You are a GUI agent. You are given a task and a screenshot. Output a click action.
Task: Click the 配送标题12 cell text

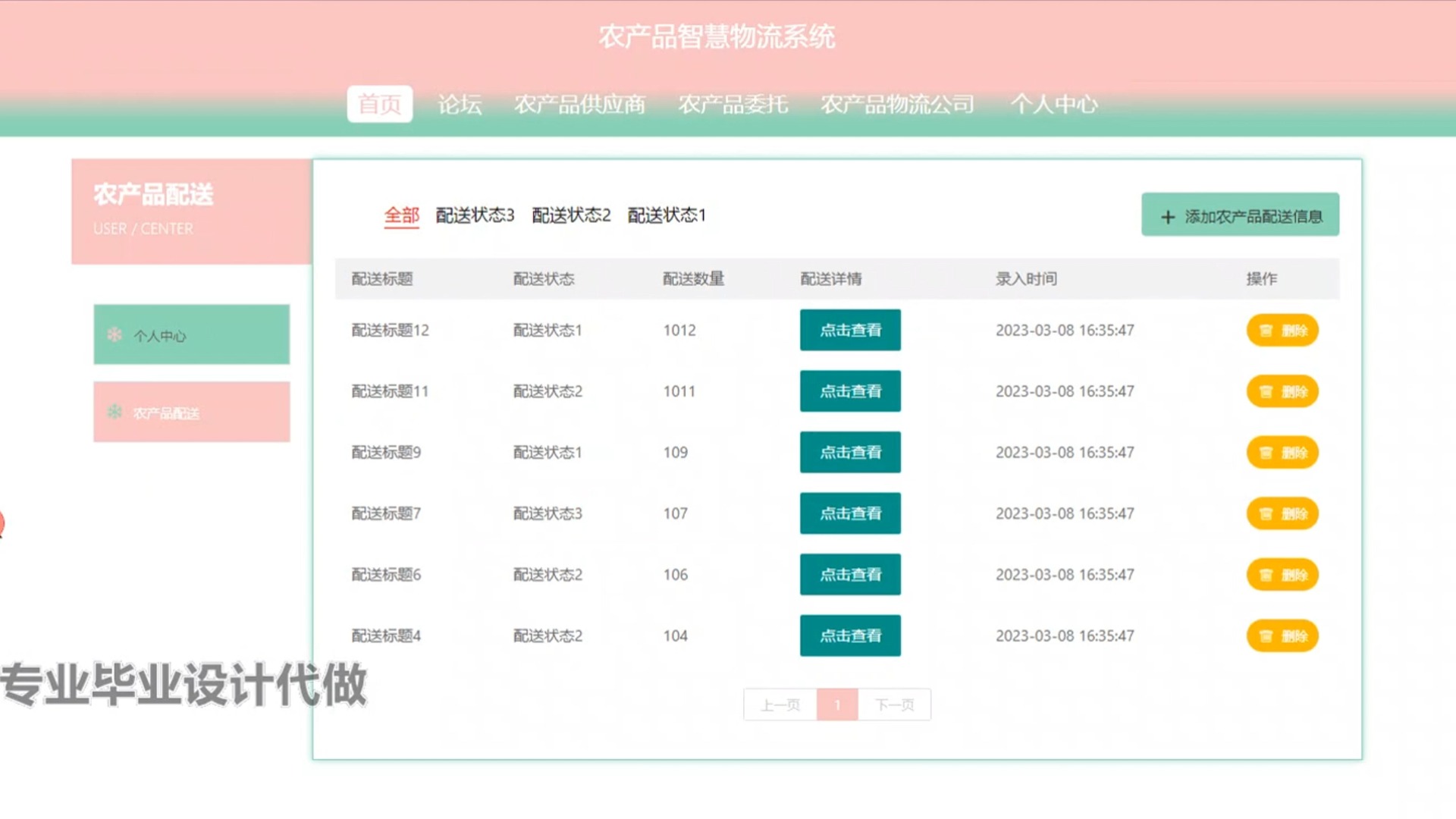(x=390, y=331)
